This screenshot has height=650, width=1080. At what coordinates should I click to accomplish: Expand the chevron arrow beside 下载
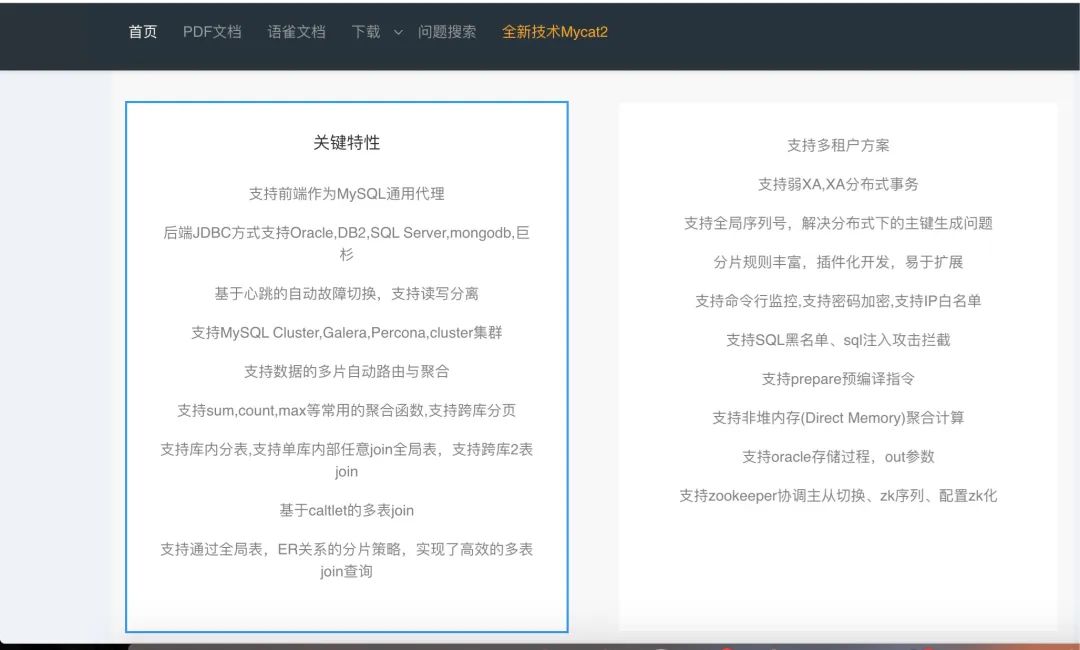(x=398, y=32)
